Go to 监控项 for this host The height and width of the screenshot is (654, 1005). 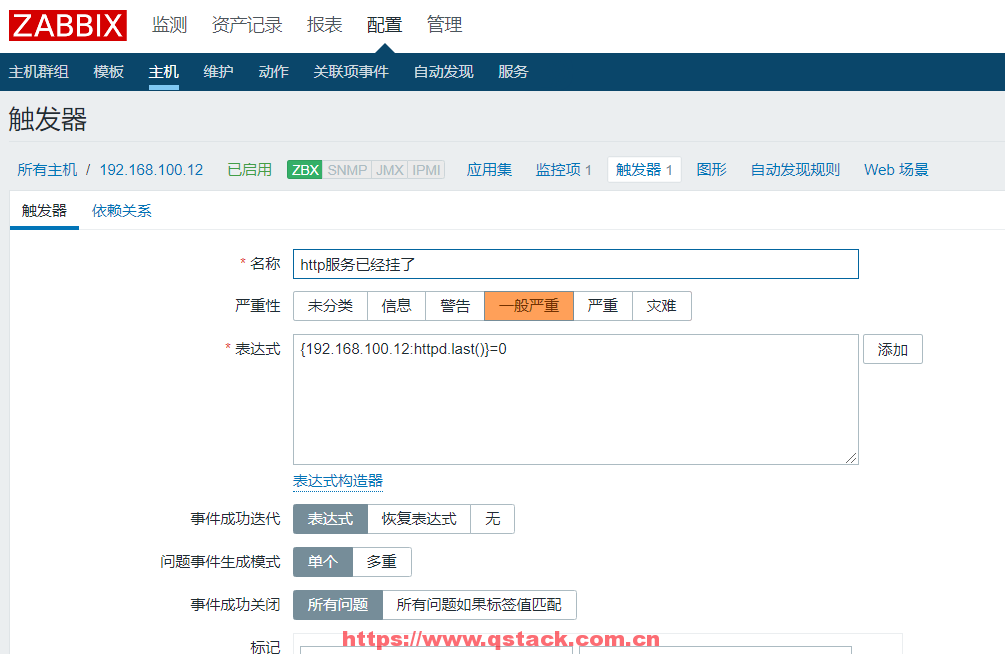click(563, 170)
